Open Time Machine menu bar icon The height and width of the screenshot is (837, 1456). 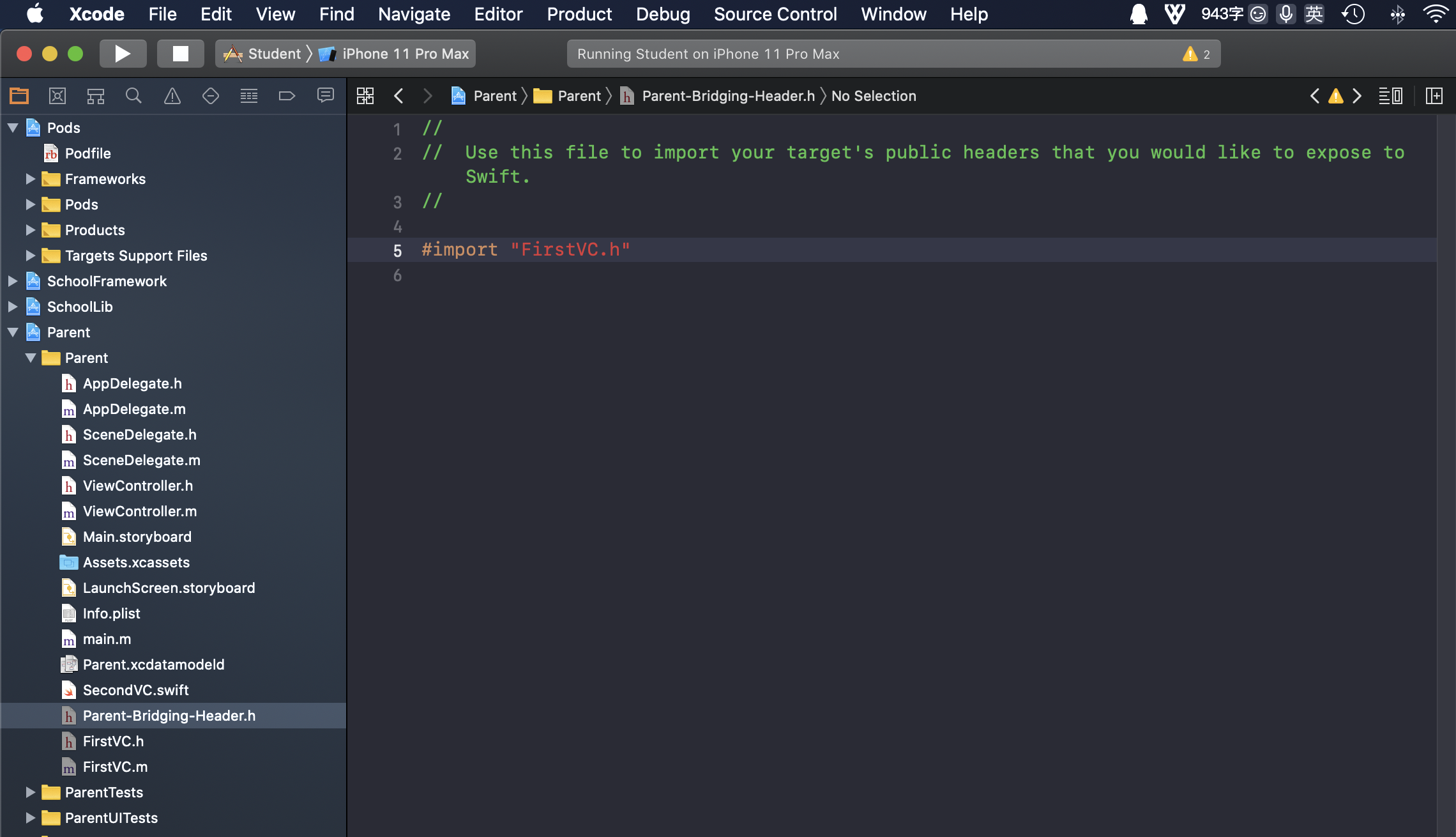click(x=1353, y=14)
